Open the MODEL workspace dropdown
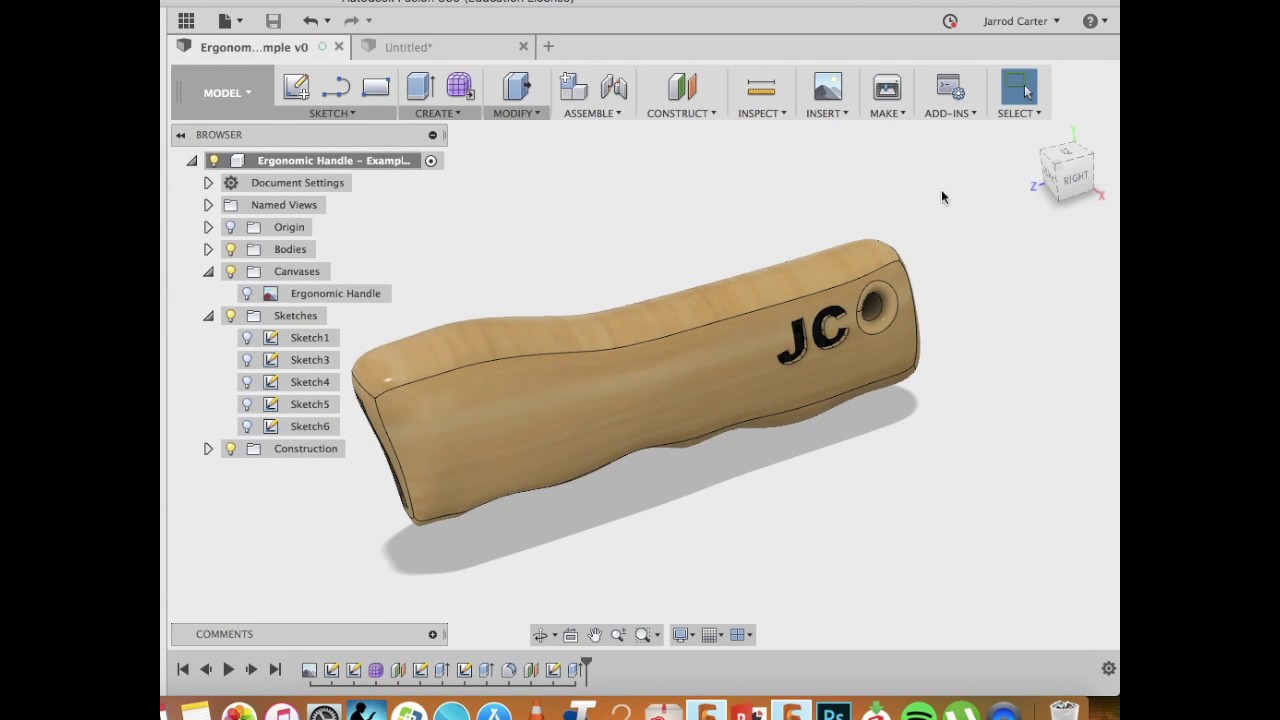Image resolution: width=1280 pixels, height=720 pixels. [227, 93]
